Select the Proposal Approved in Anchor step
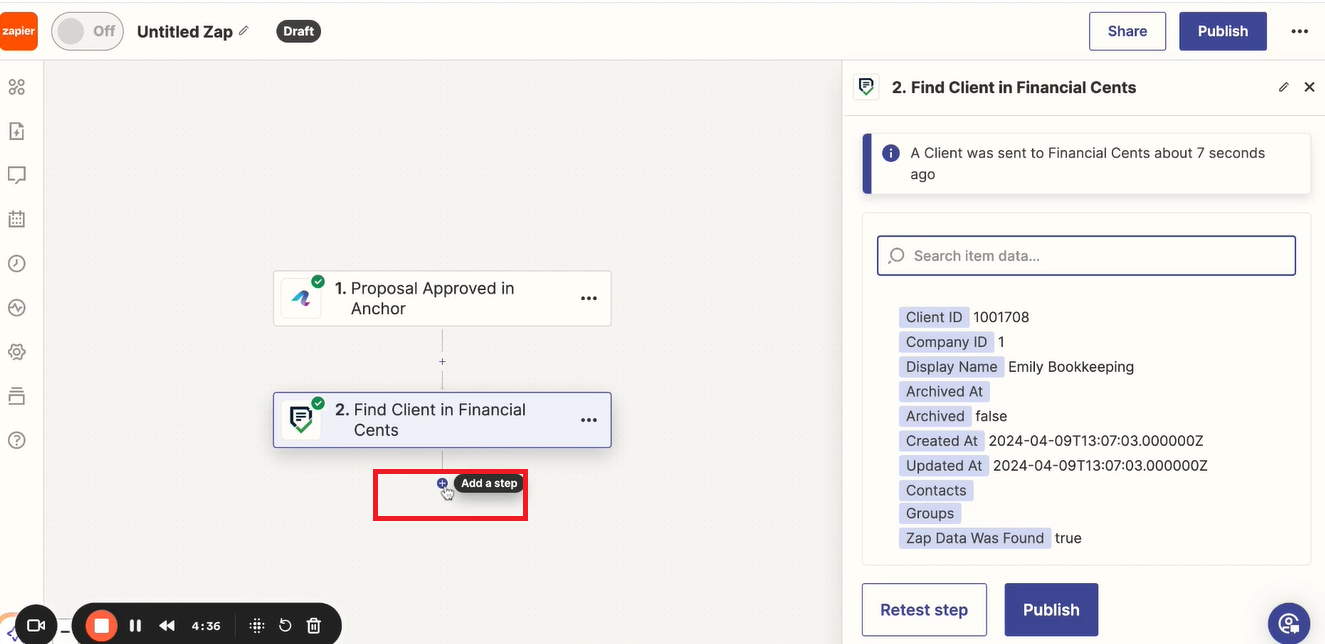Image resolution: width=1325 pixels, height=644 pixels. [x=442, y=298]
